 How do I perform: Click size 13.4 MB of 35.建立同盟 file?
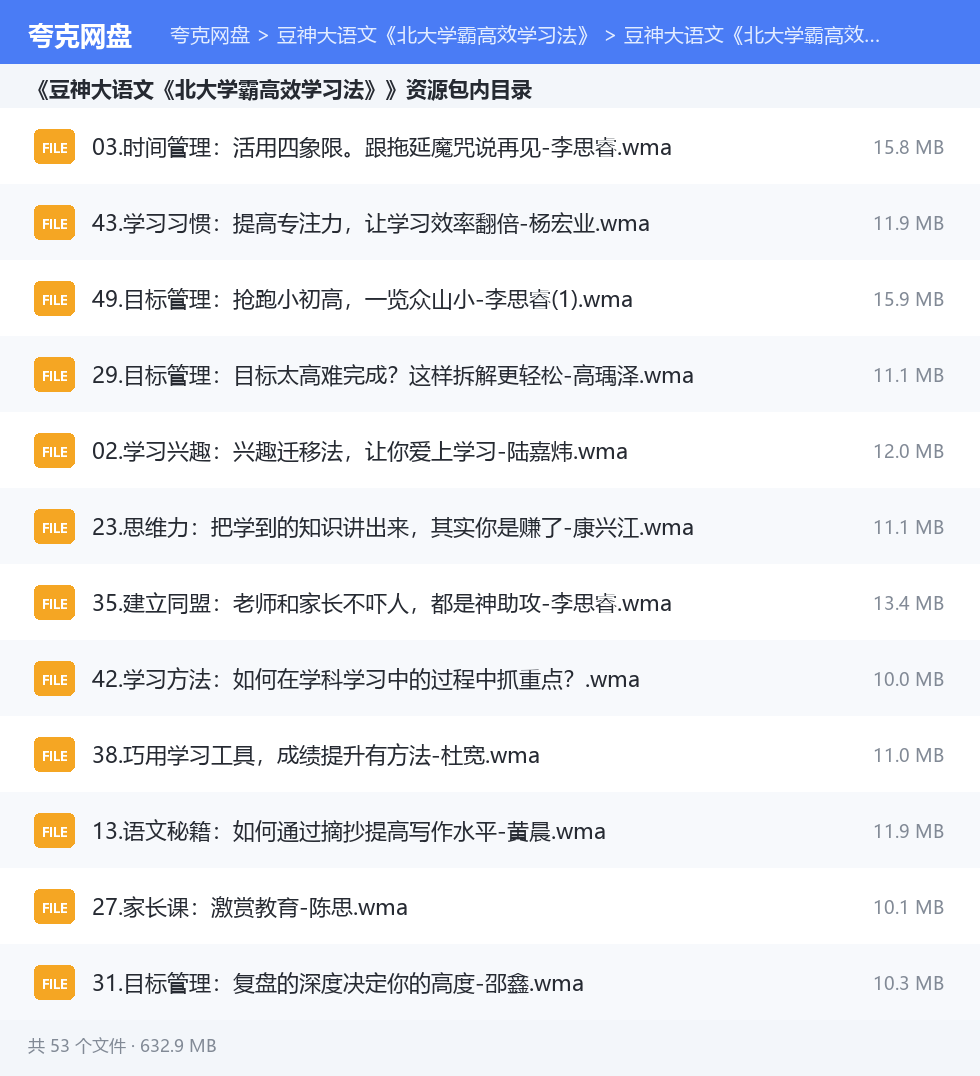(908, 603)
